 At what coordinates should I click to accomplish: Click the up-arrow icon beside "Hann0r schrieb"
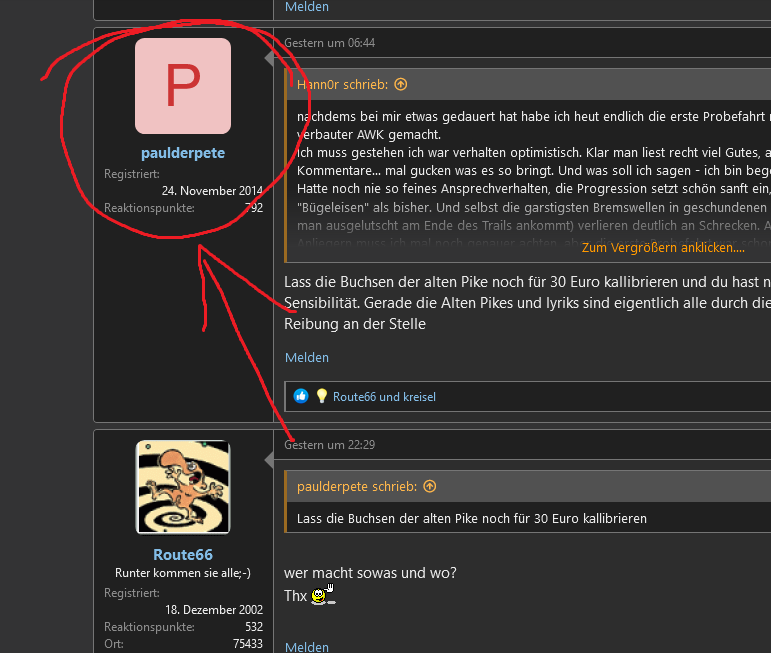click(x=401, y=85)
